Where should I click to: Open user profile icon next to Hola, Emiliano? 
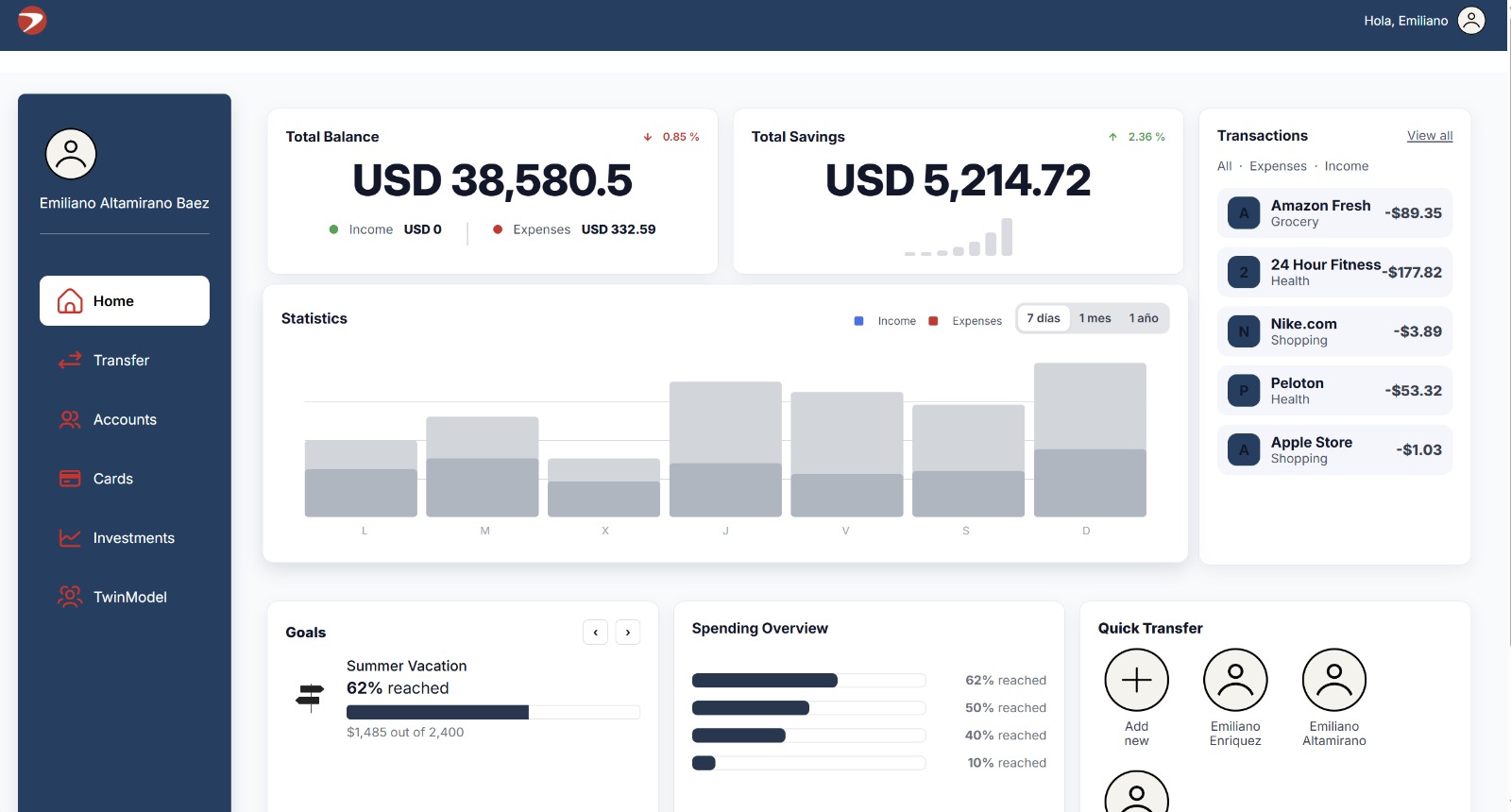click(1471, 20)
